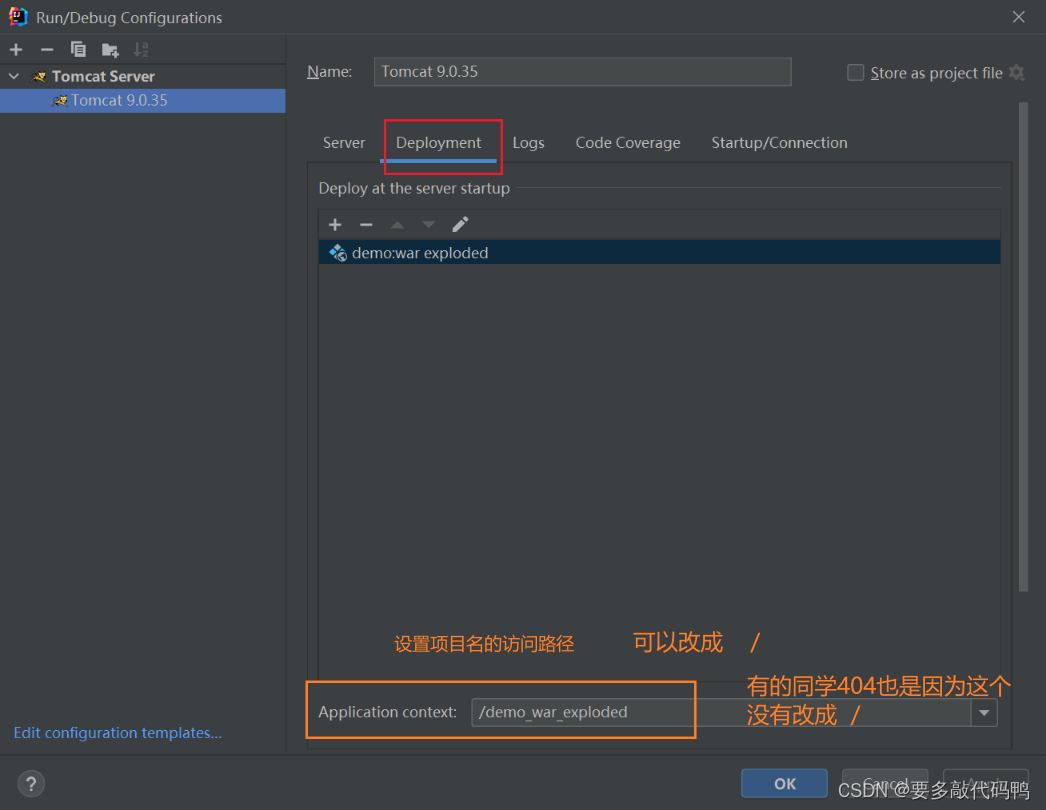Switch to the Deployment tab
This screenshot has height=810, width=1046.
pos(438,143)
